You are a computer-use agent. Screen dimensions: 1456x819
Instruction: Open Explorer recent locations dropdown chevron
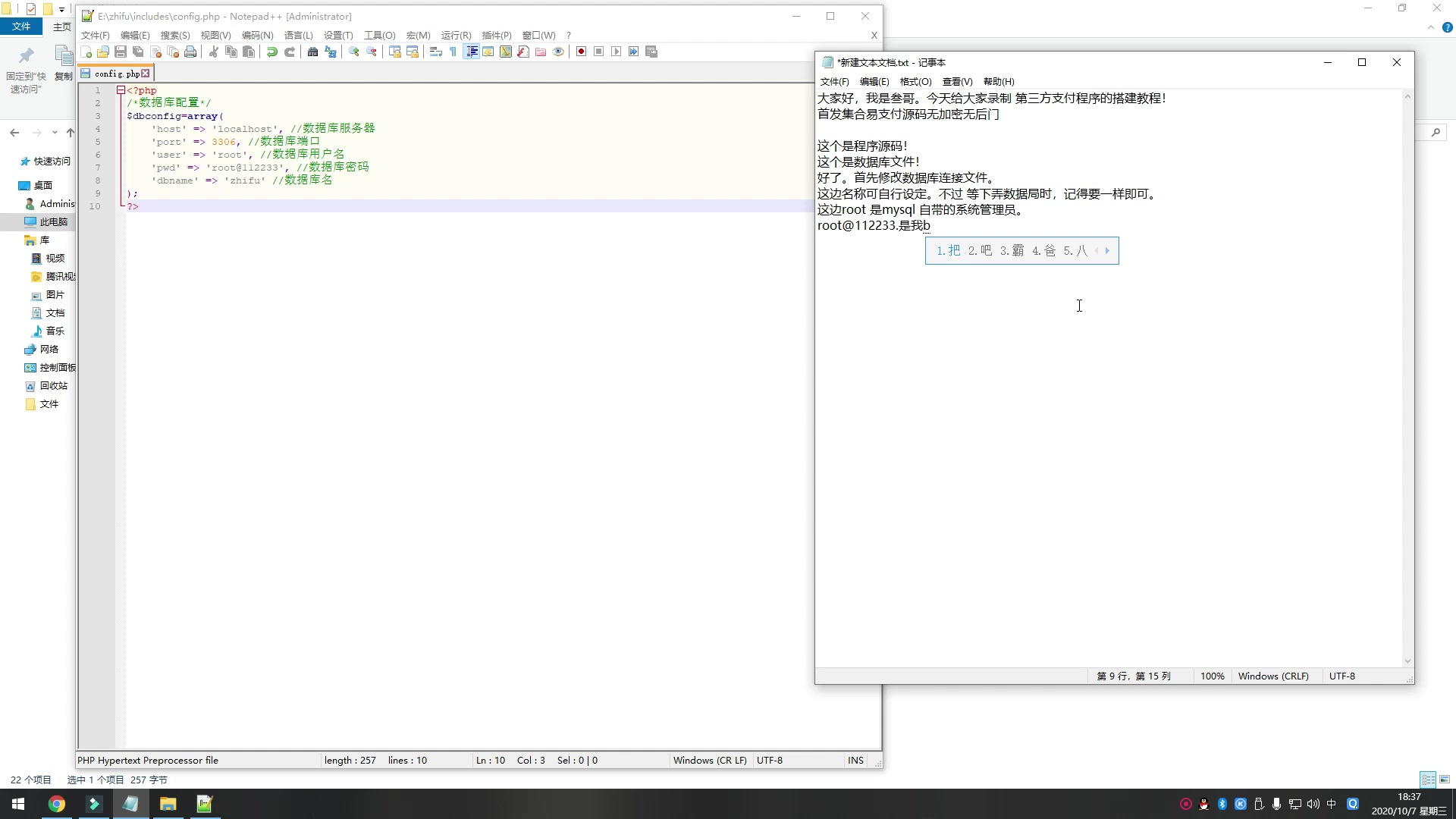coord(55,133)
